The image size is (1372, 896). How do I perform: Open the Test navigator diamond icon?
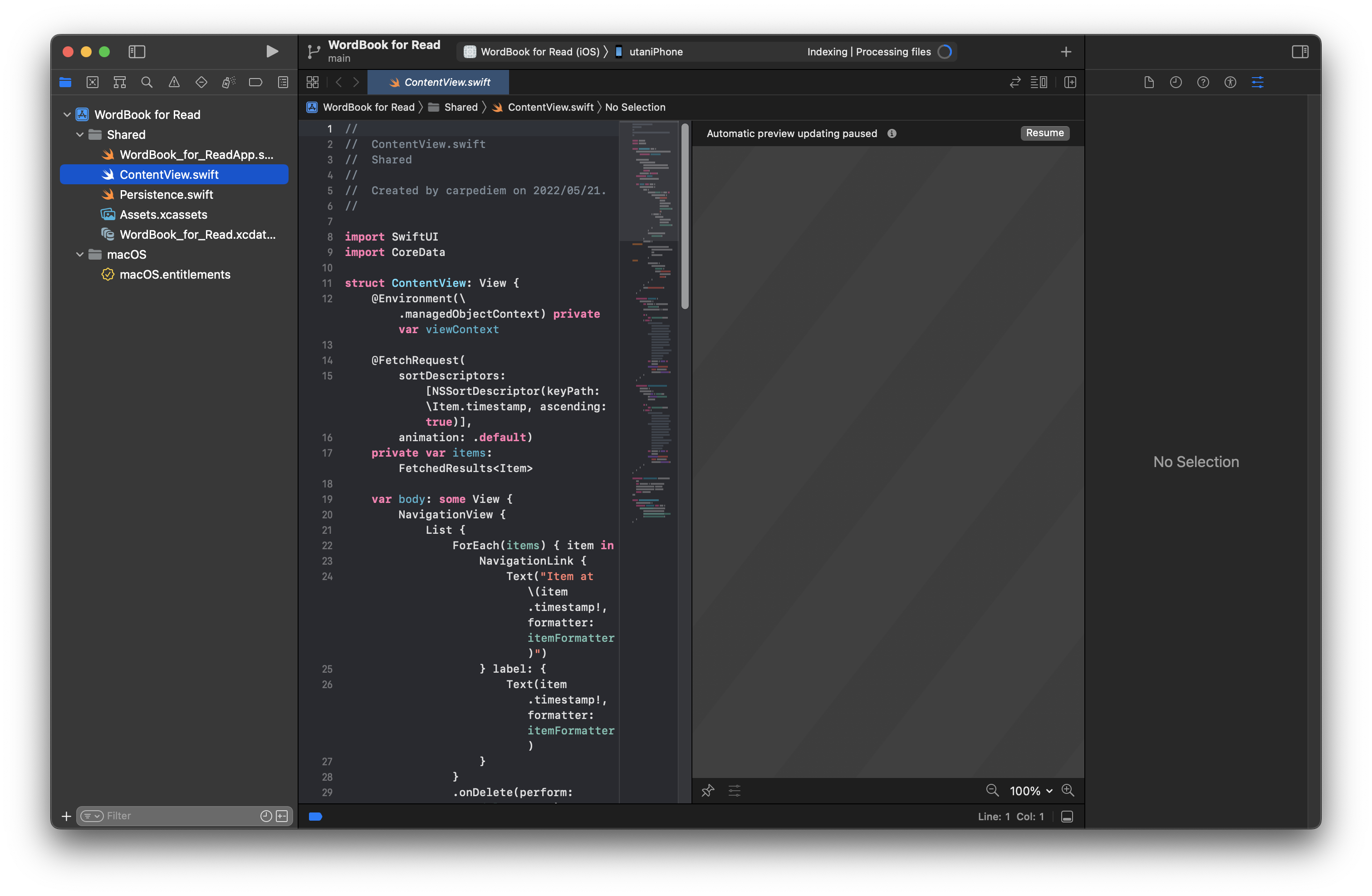click(201, 83)
